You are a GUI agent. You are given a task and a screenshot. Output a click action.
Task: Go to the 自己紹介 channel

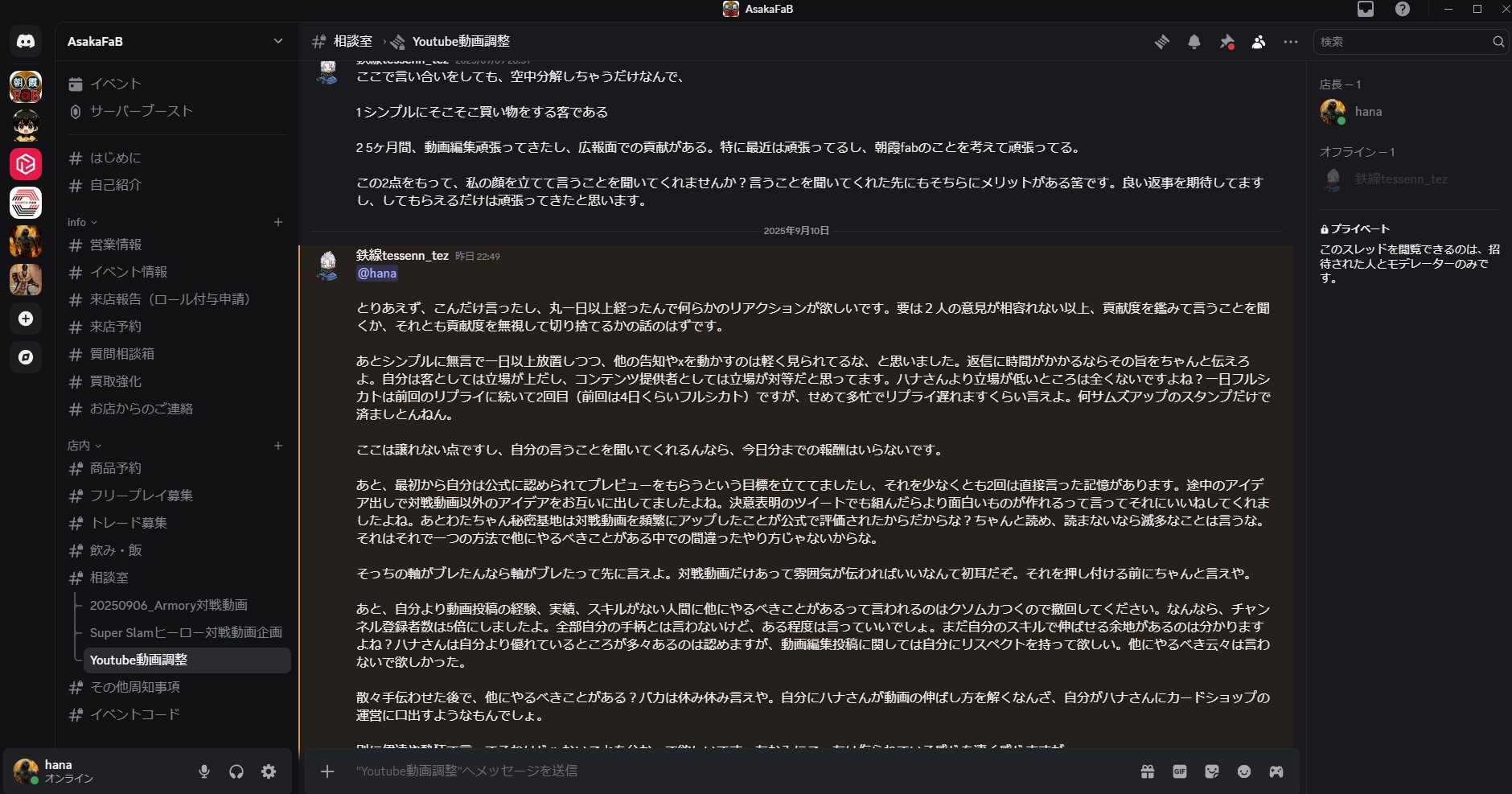click(x=176, y=185)
